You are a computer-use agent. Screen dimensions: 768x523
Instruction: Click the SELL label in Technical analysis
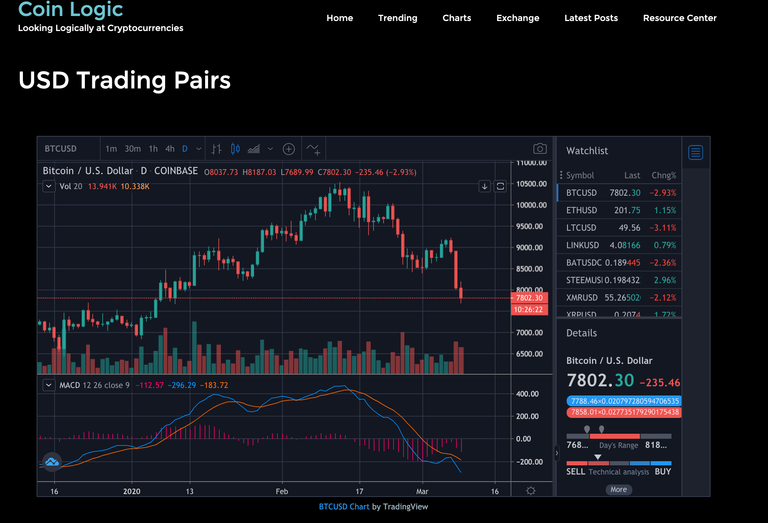click(x=576, y=472)
